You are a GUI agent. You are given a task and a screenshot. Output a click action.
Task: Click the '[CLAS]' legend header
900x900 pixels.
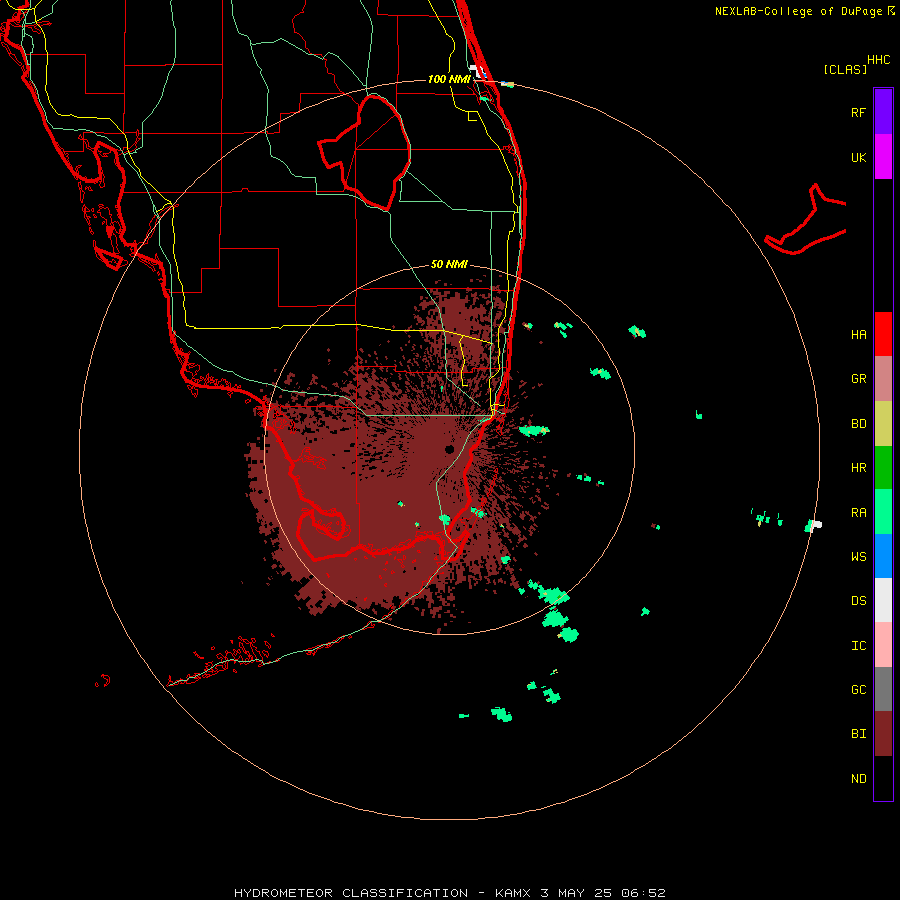pos(845,70)
